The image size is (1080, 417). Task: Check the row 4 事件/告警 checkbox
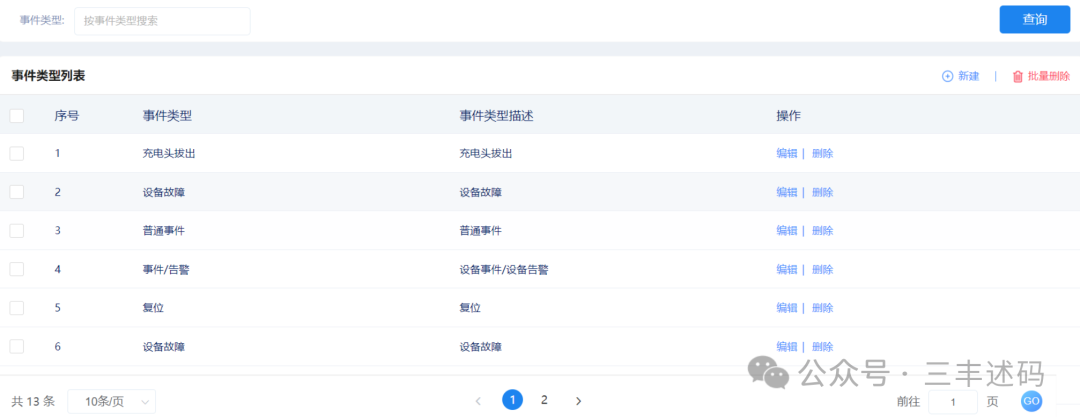[17, 269]
